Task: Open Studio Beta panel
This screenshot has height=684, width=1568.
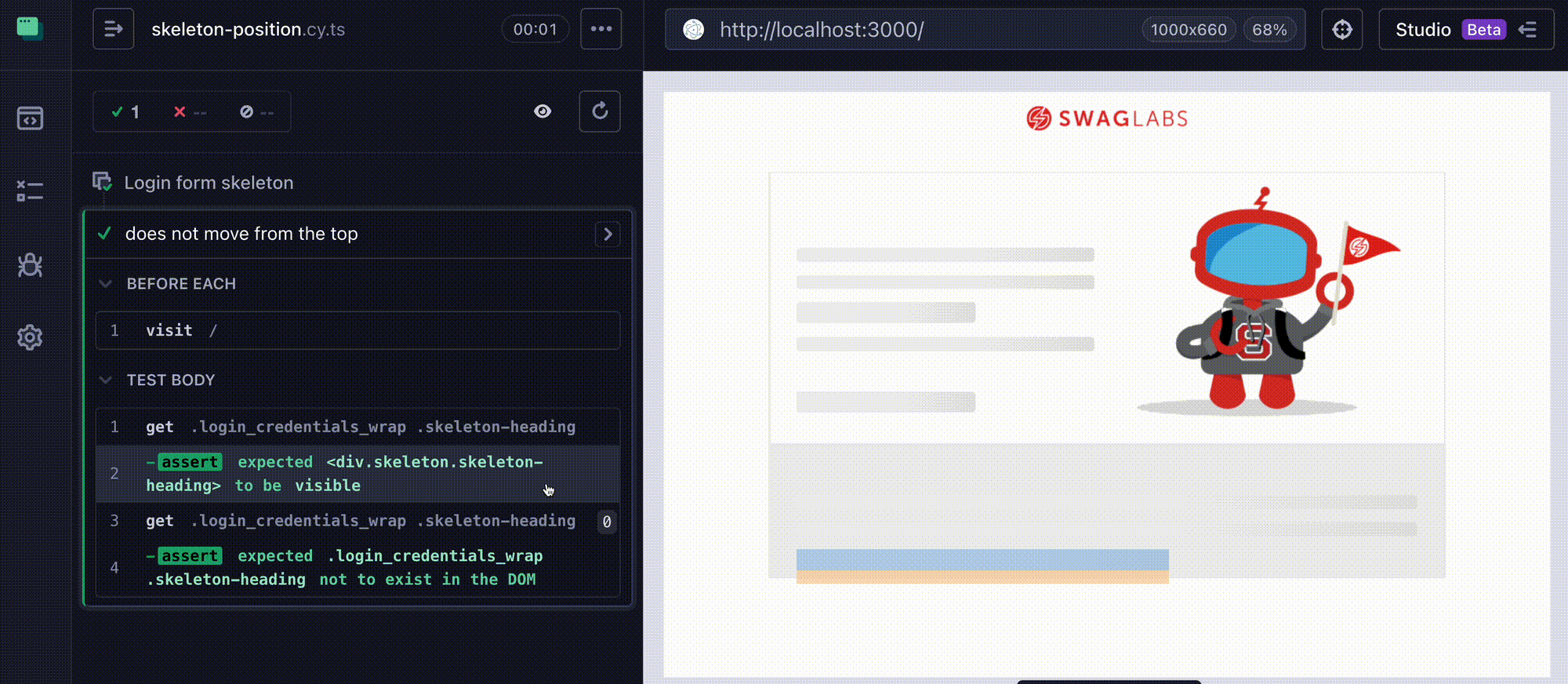Action: (1465, 30)
